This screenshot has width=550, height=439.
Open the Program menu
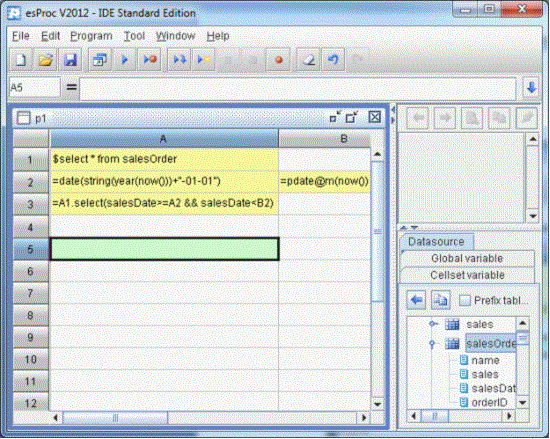coord(91,36)
